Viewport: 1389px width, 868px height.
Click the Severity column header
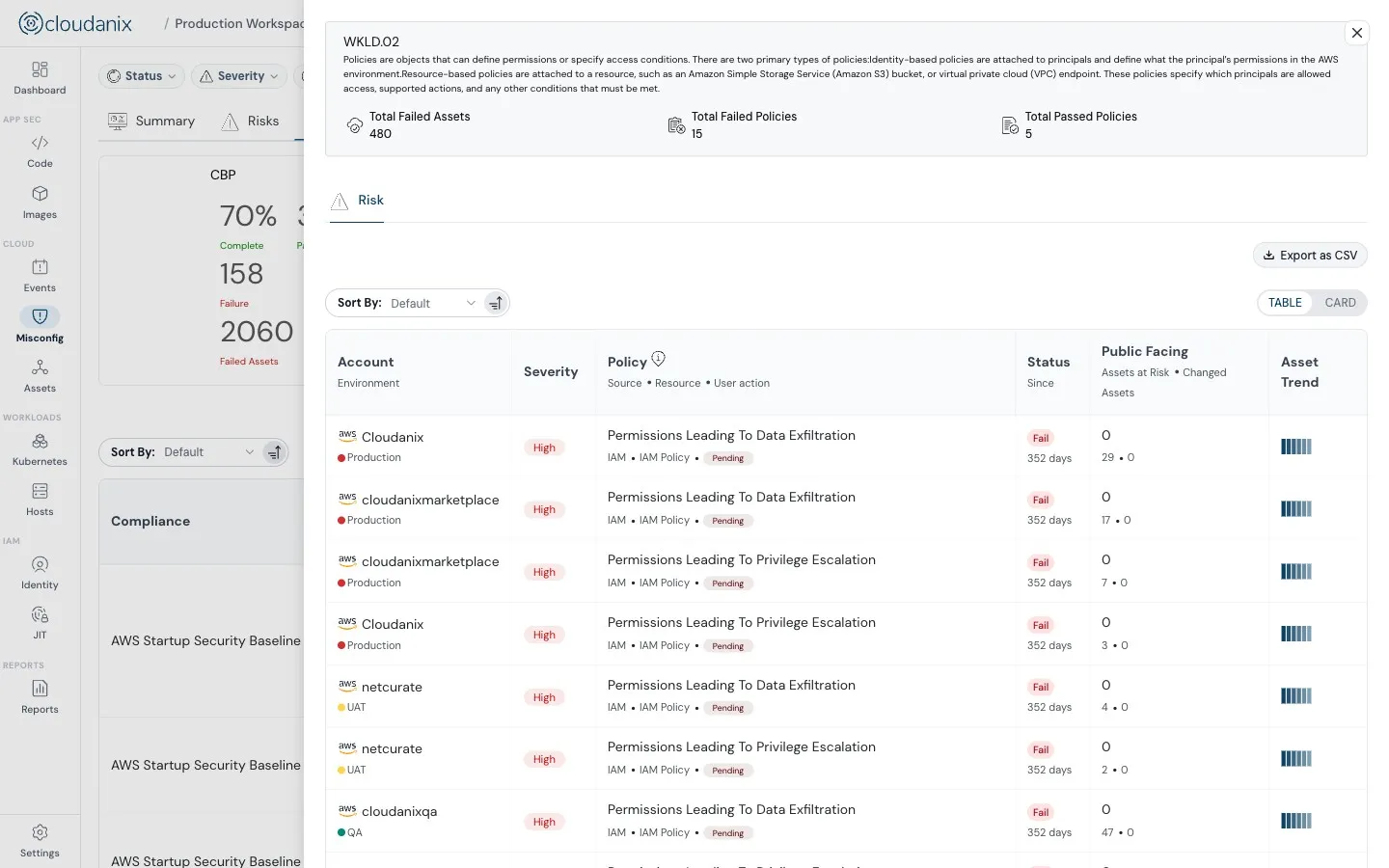click(551, 372)
